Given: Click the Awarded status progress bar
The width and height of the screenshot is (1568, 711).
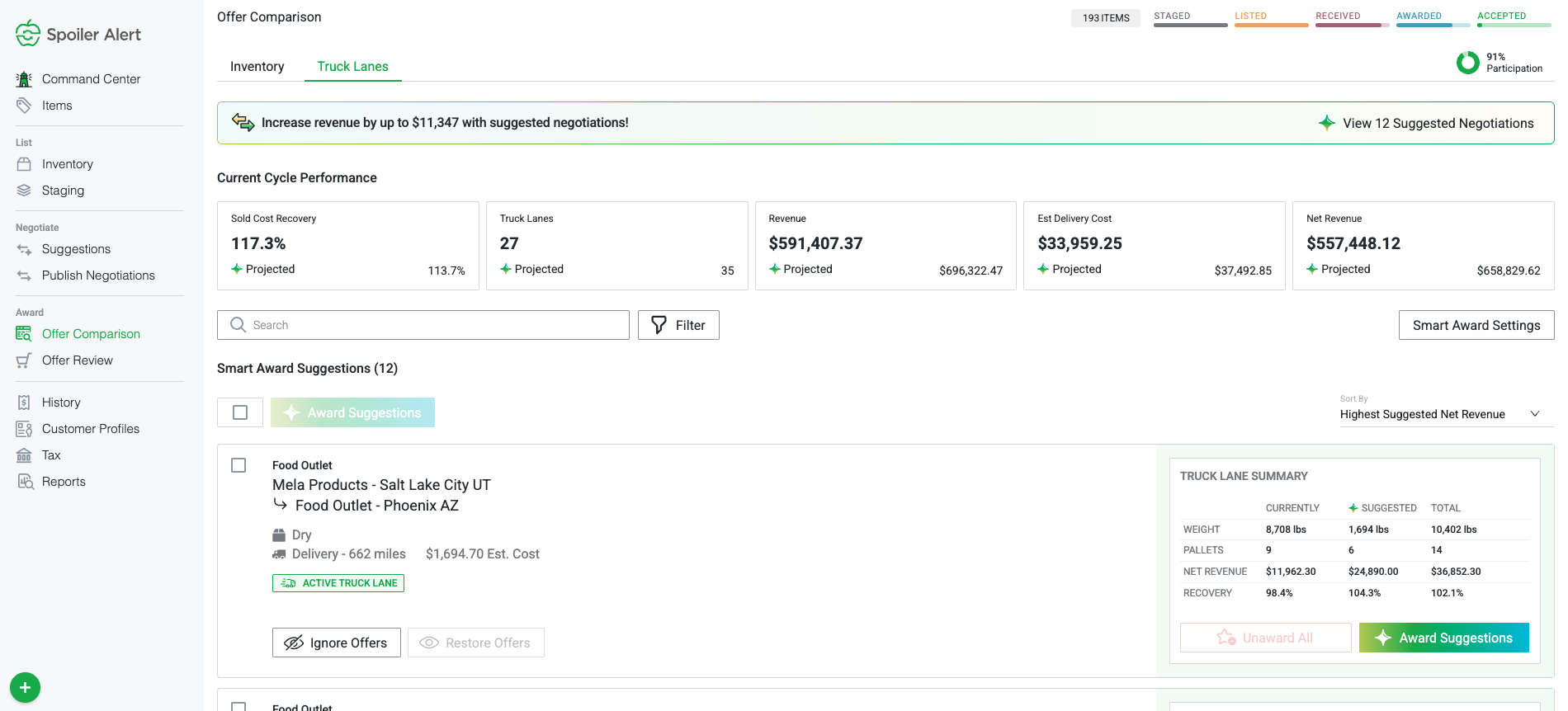Looking at the screenshot, I should pos(1433,25).
